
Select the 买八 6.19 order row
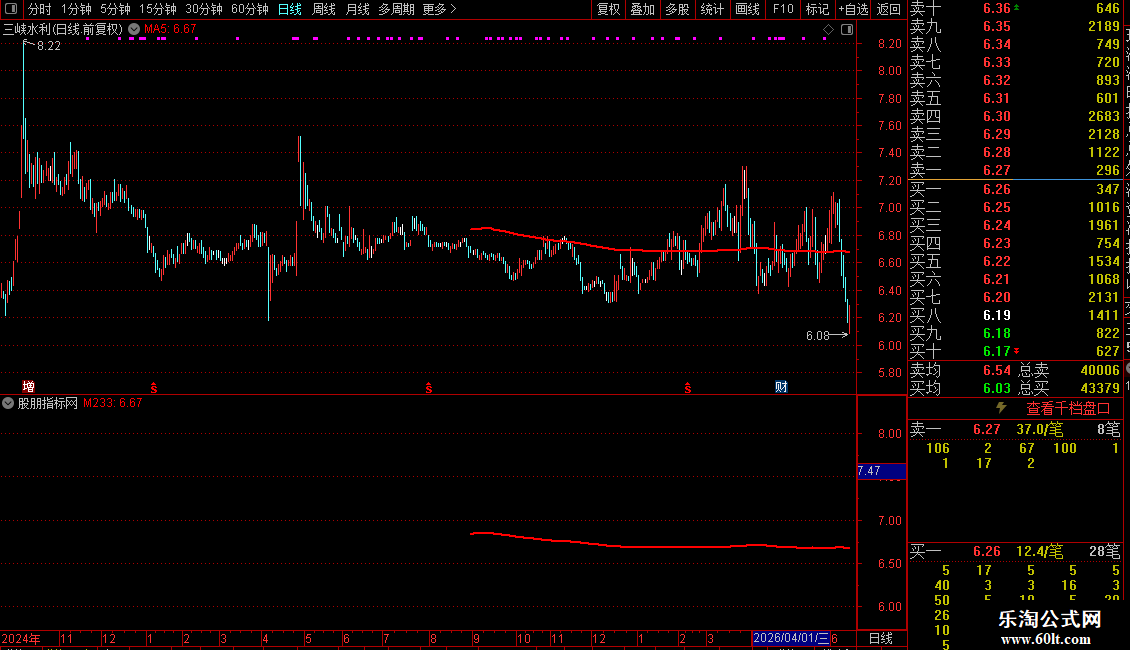1015,315
